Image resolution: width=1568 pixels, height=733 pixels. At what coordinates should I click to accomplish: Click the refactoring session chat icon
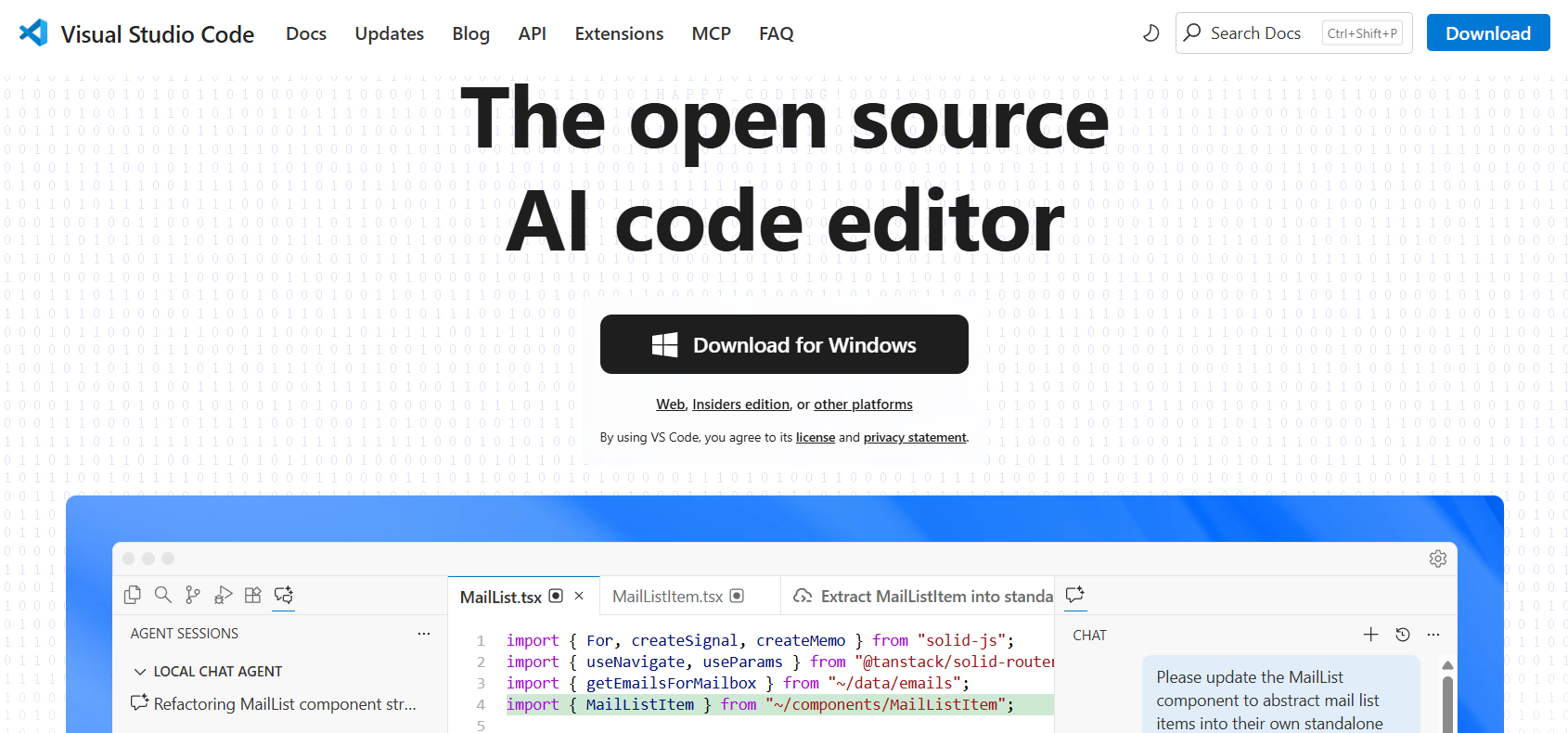coord(139,702)
